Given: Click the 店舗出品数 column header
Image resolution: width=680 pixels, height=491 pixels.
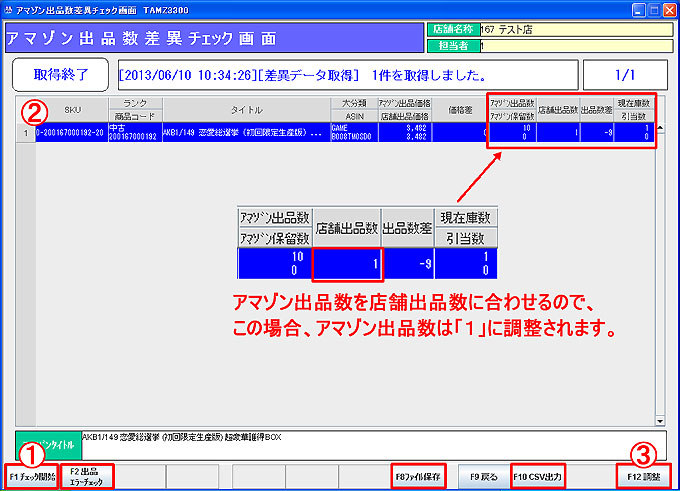Looking at the screenshot, I should coord(557,109).
